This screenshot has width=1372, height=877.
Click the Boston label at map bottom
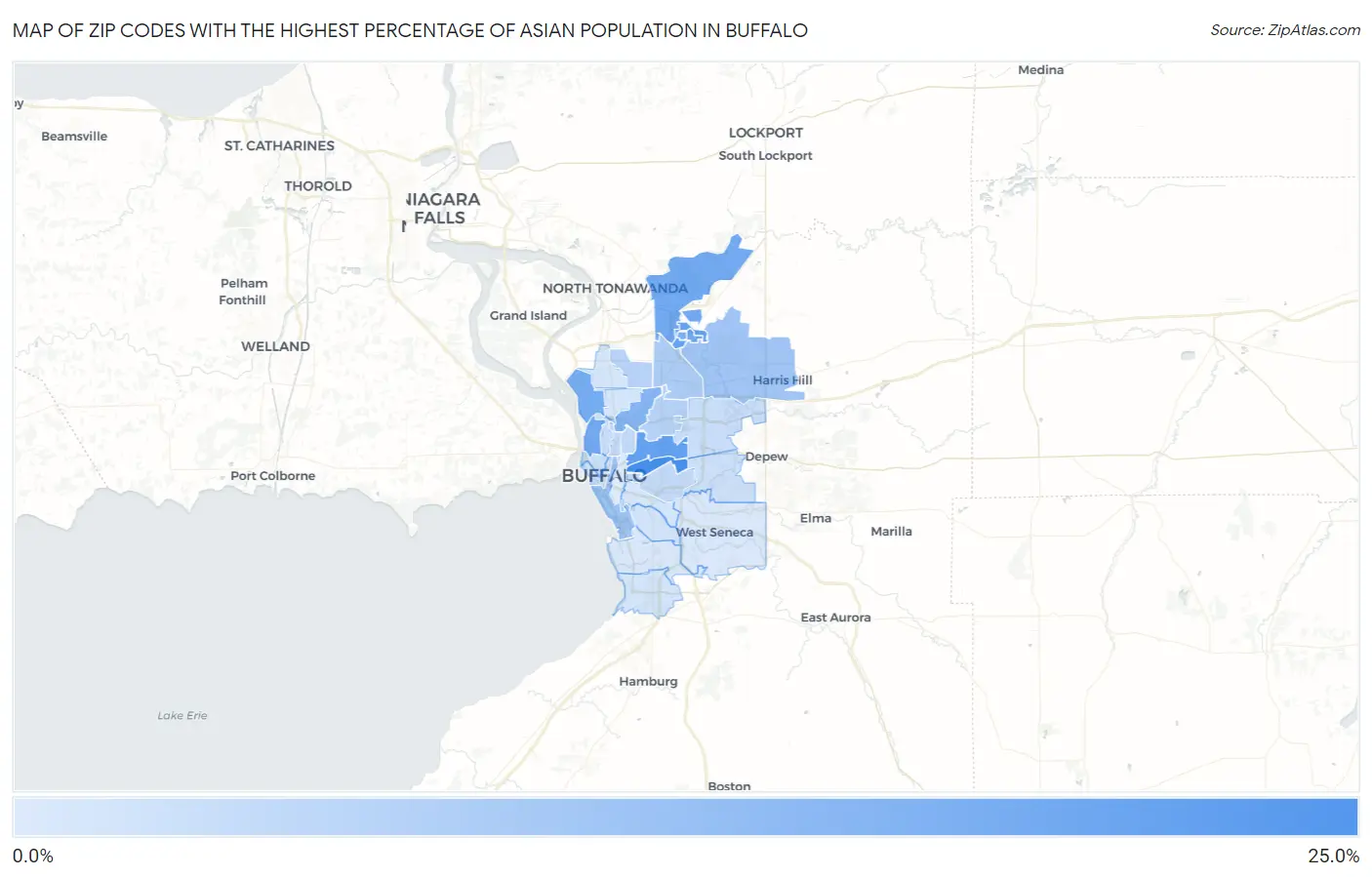pos(729,786)
